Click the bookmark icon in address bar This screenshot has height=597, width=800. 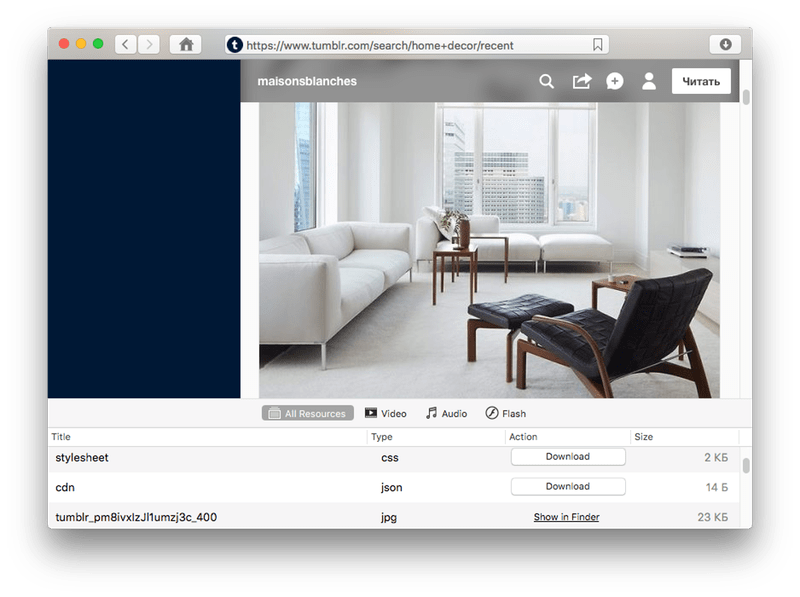pos(597,44)
